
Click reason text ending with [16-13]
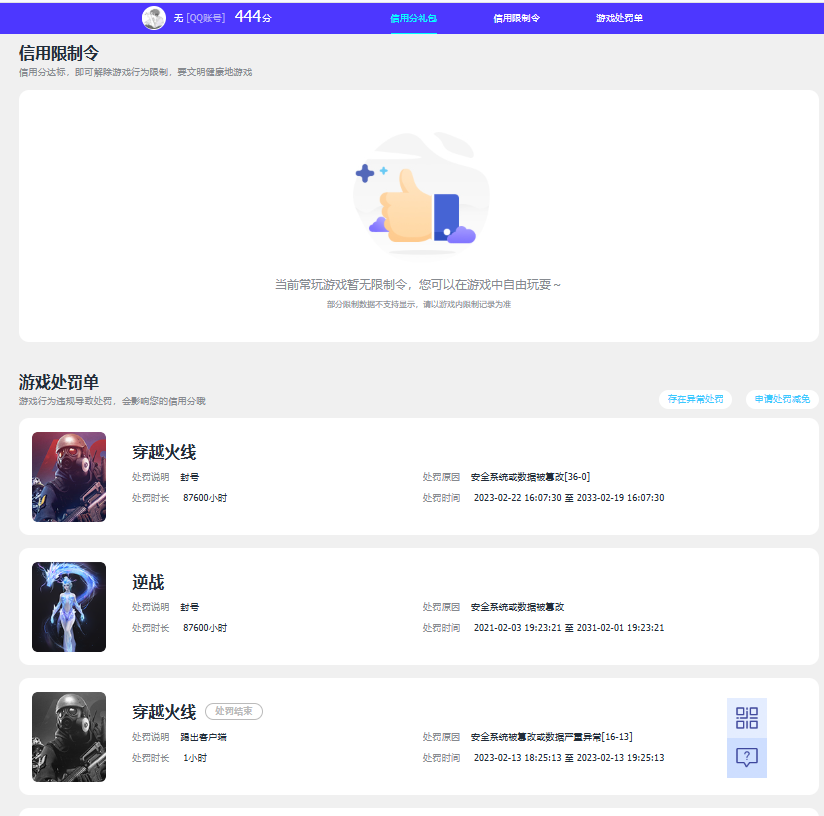(x=551, y=737)
